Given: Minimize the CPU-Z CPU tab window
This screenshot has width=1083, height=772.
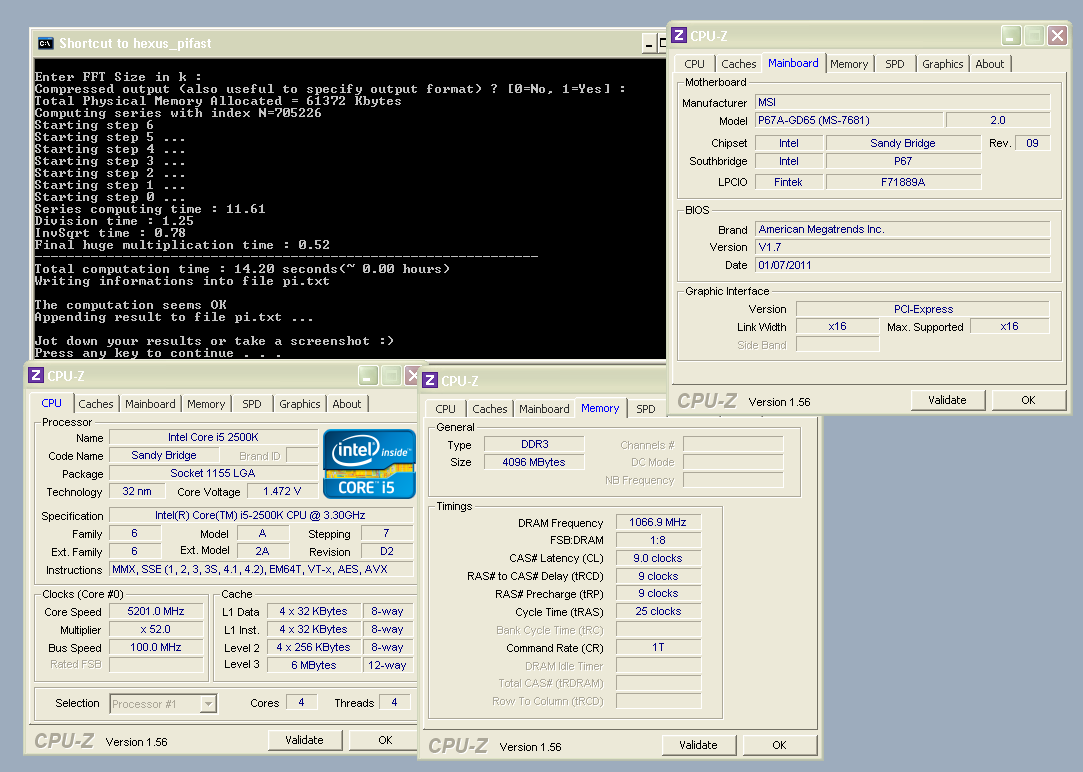Looking at the screenshot, I should [367, 376].
